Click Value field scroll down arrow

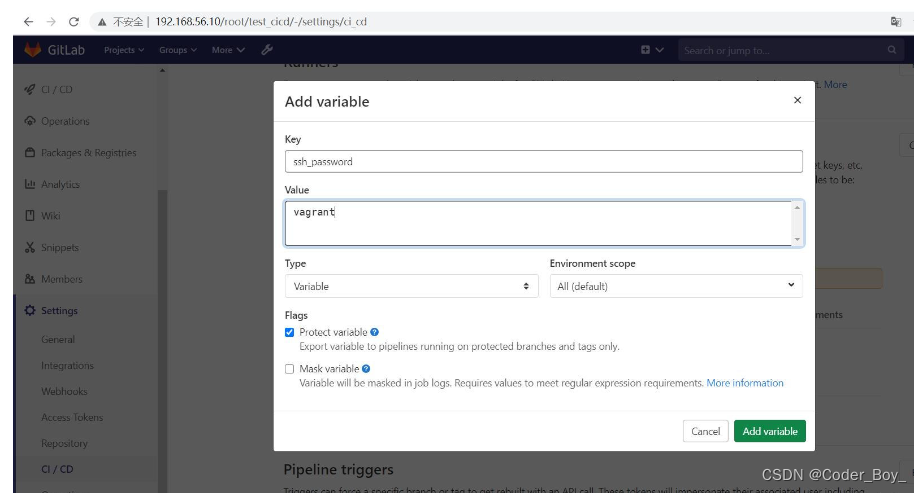click(797, 239)
